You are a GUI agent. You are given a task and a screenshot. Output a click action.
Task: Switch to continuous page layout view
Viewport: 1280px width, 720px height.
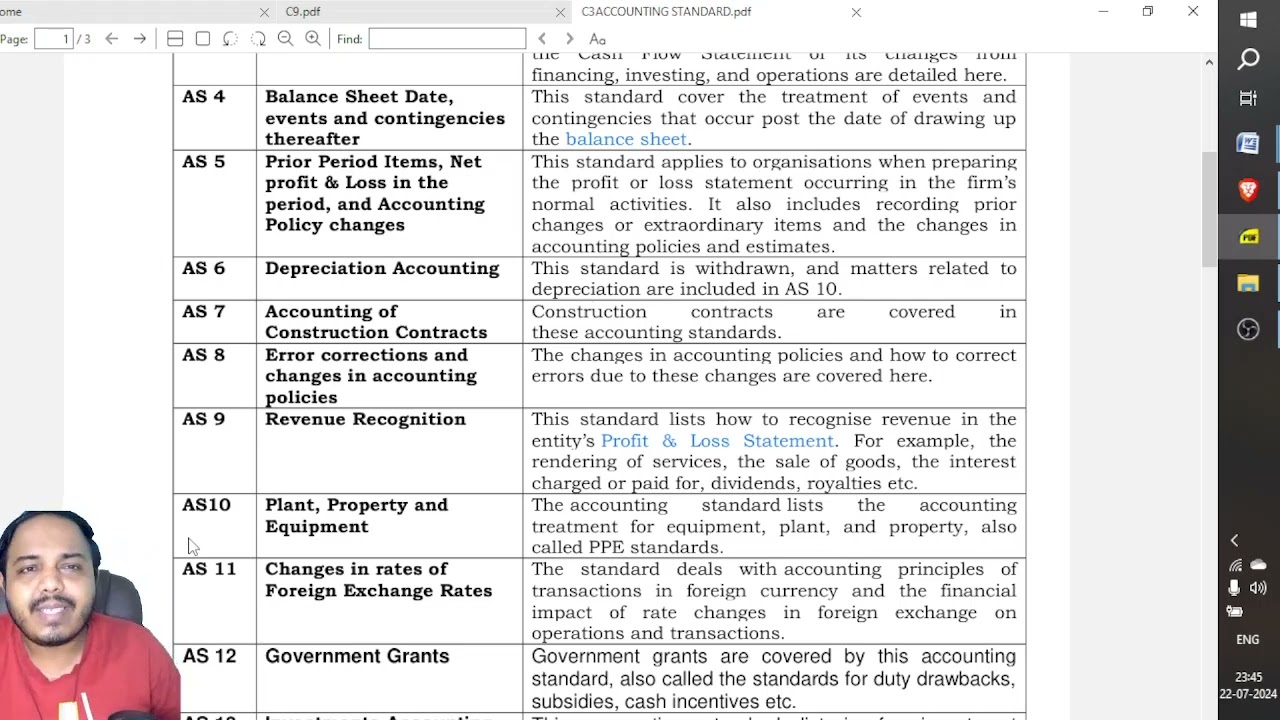click(175, 39)
